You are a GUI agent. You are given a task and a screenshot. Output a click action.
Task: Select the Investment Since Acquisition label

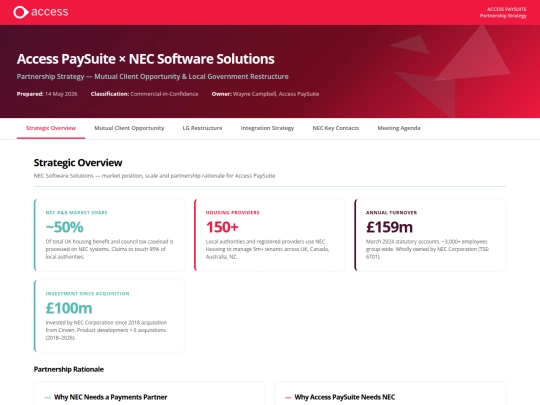(x=87, y=294)
